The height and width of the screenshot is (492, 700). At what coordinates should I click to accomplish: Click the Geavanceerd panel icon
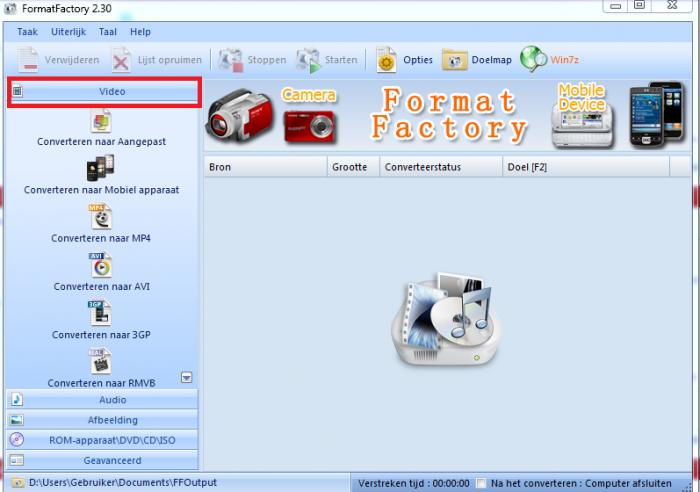pos(17,460)
